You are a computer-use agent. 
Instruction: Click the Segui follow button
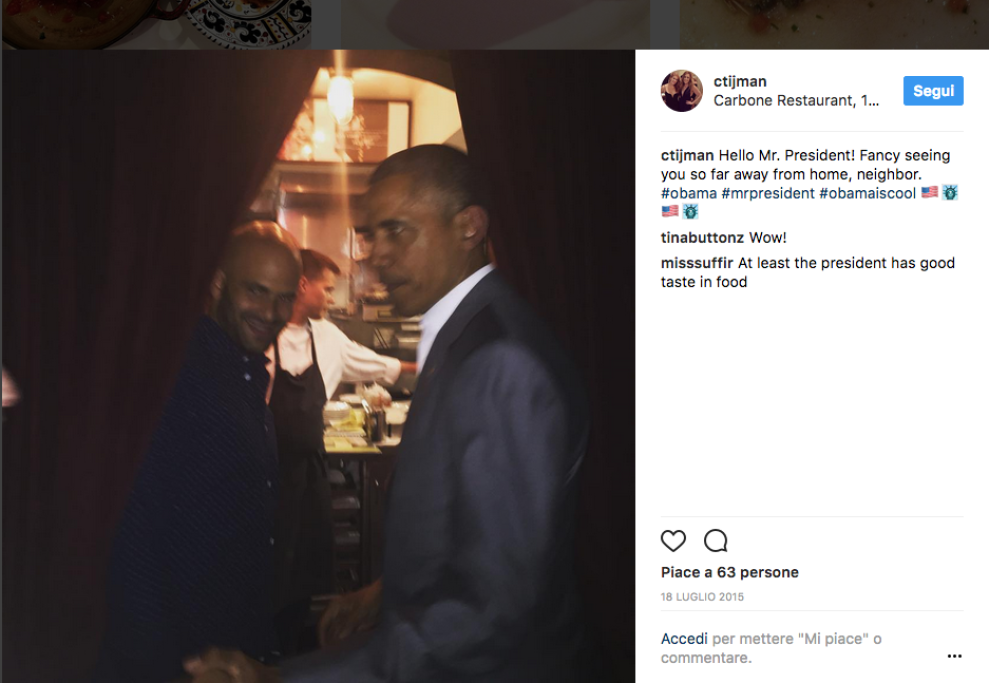click(x=933, y=91)
